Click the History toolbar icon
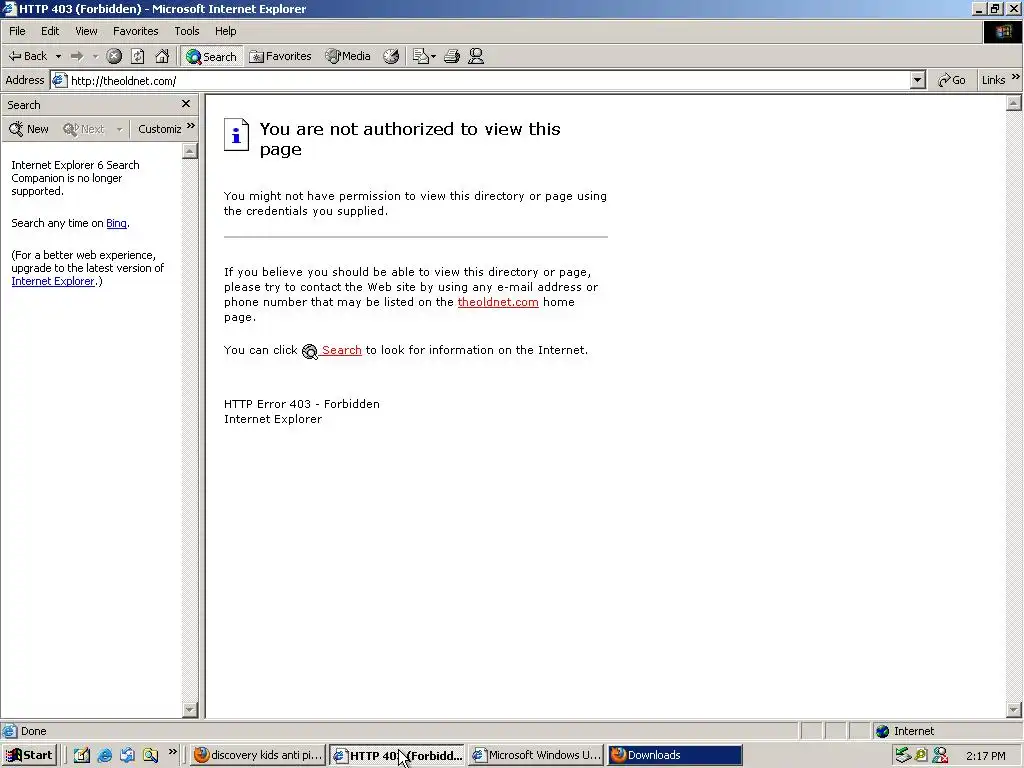 coord(391,56)
